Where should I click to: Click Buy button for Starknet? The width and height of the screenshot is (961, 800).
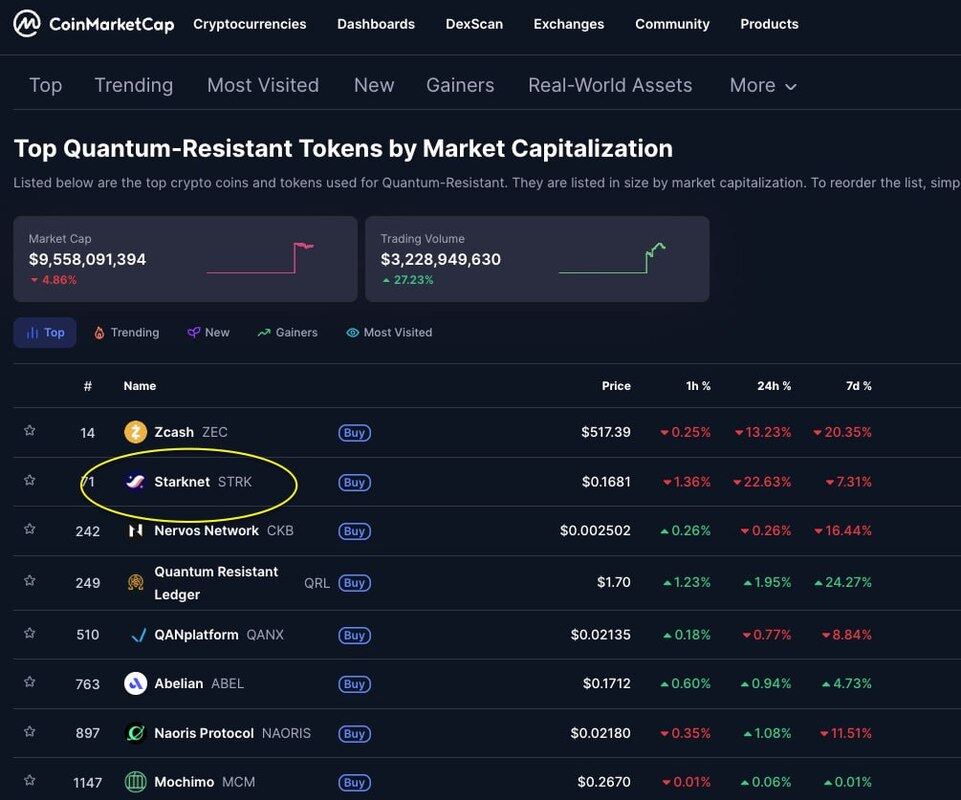[x=354, y=482]
